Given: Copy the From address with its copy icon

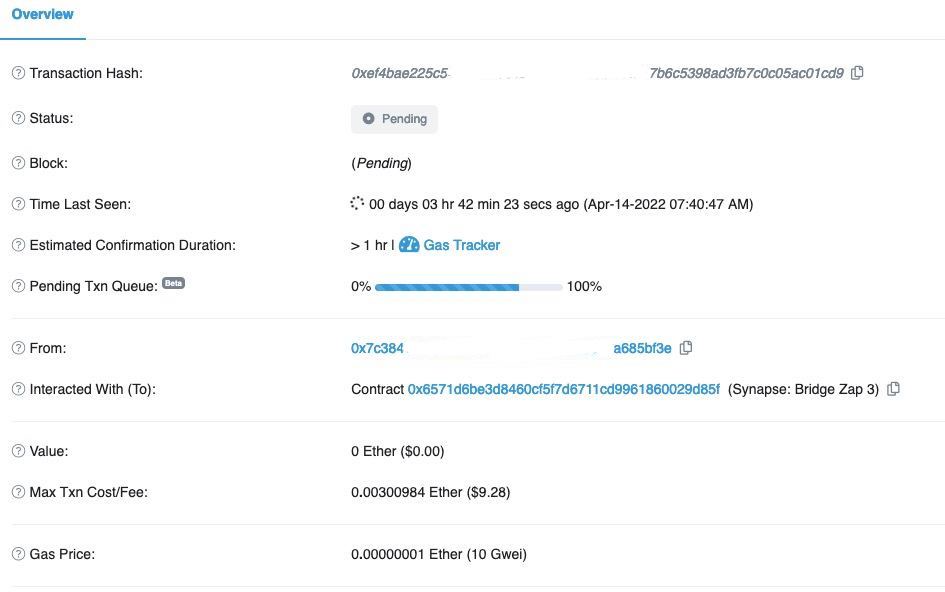Looking at the screenshot, I should tap(686, 348).
